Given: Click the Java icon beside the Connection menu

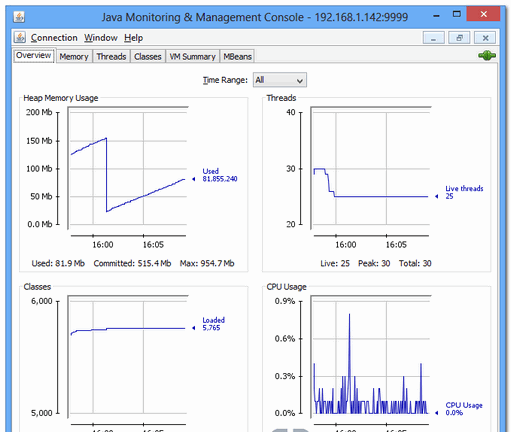Looking at the screenshot, I should coord(20,37).
